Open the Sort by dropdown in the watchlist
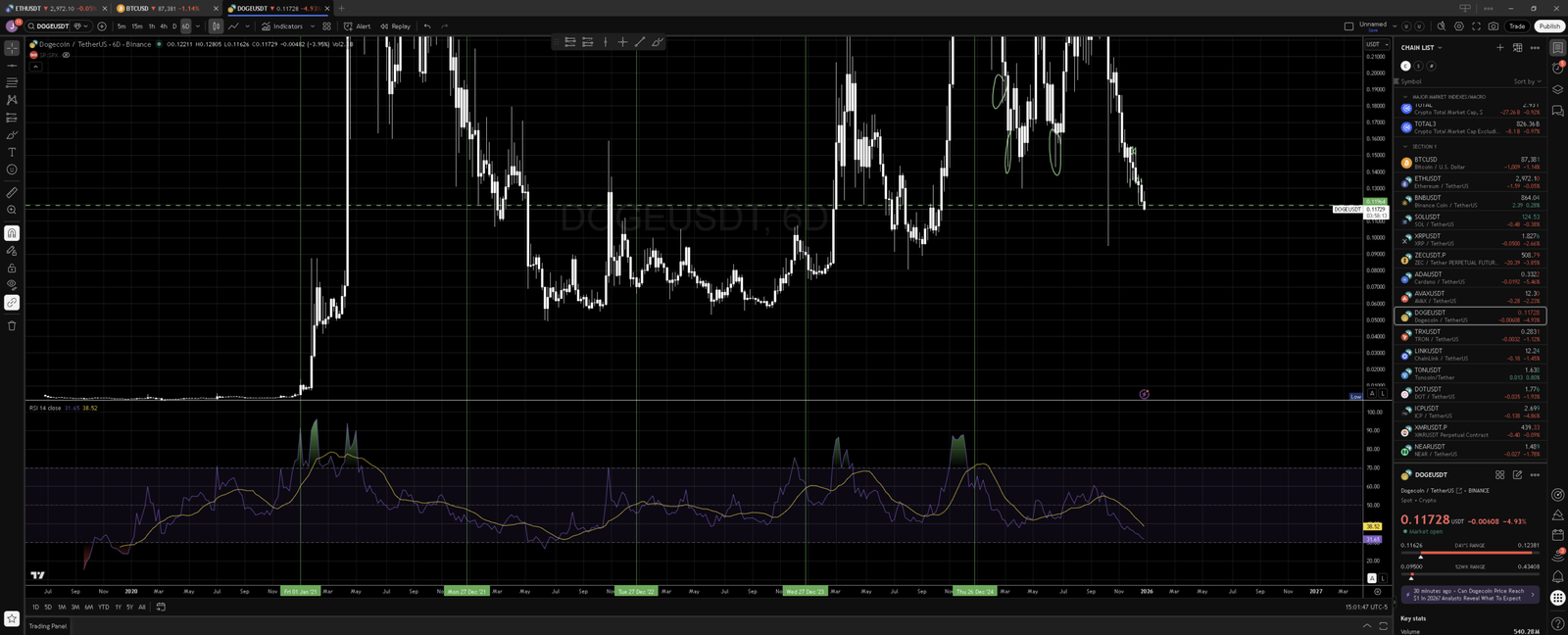This screenshot has height=635, width=1568. [1526, 81]
